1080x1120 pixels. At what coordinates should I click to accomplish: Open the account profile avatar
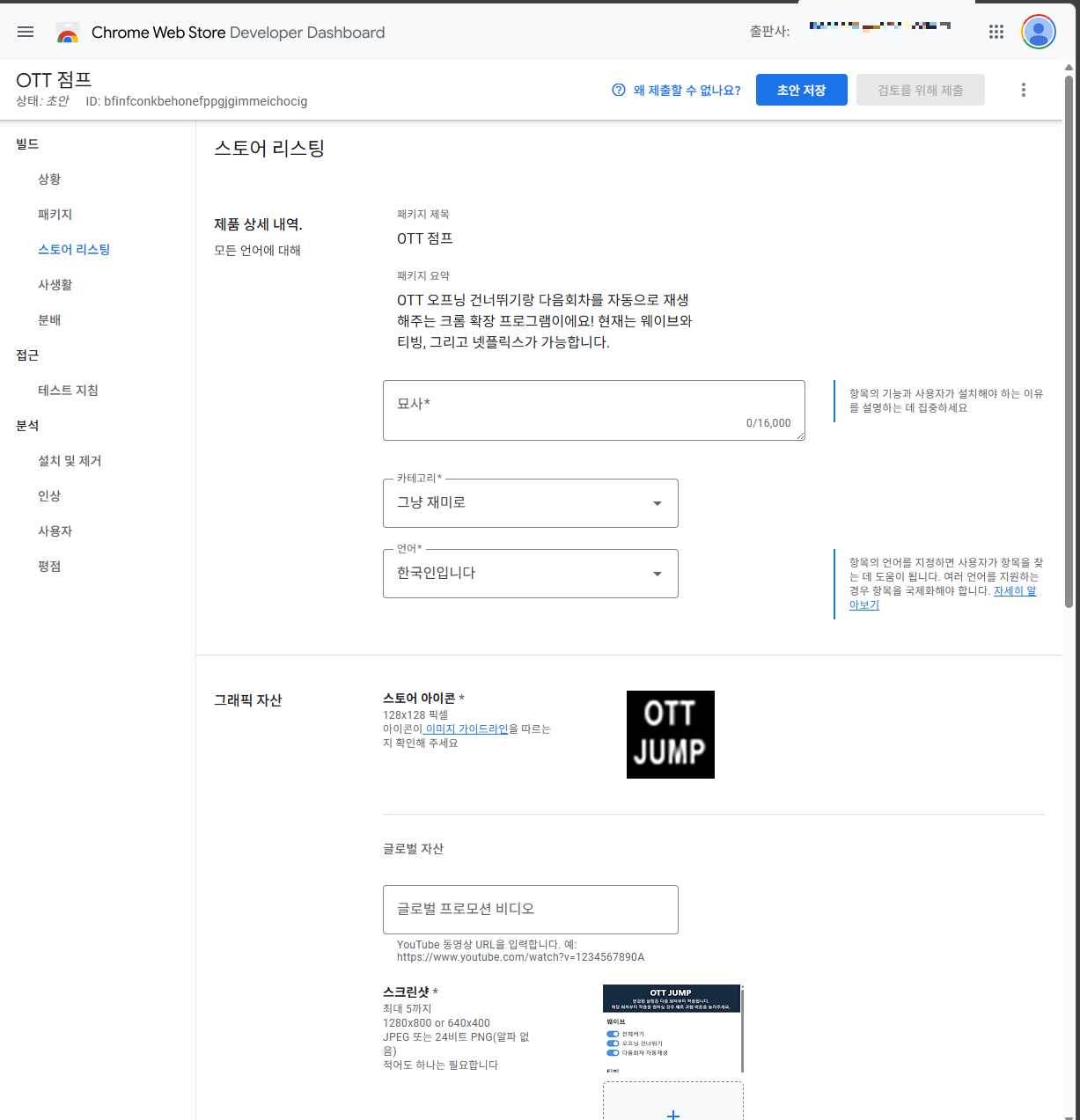[1039, 32]
